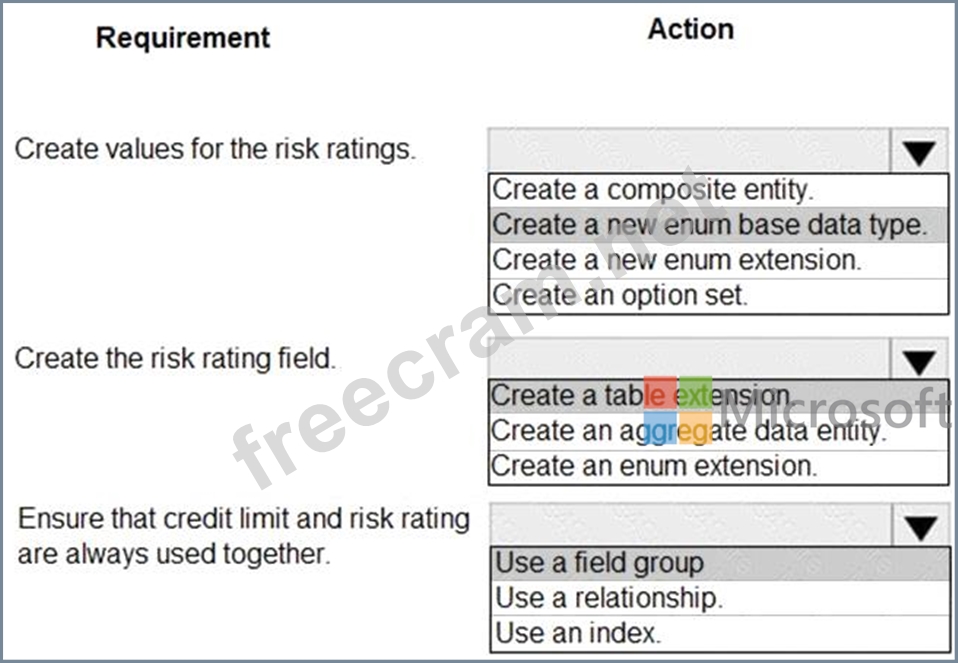Choose 'Create a table extension' option

pyautogui.click(x=718, y=396)
